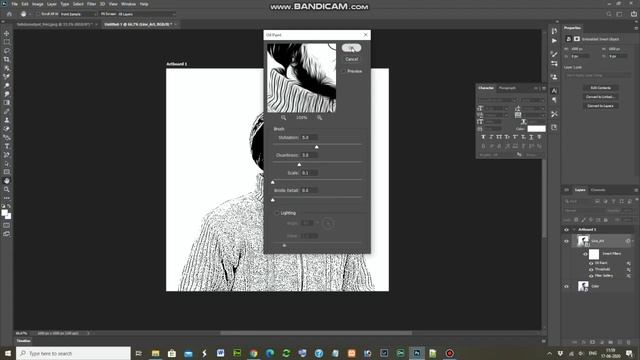The image size is (640, 360).
Task: Open Word from the Windows taskbar
Action: coord(220,353)
